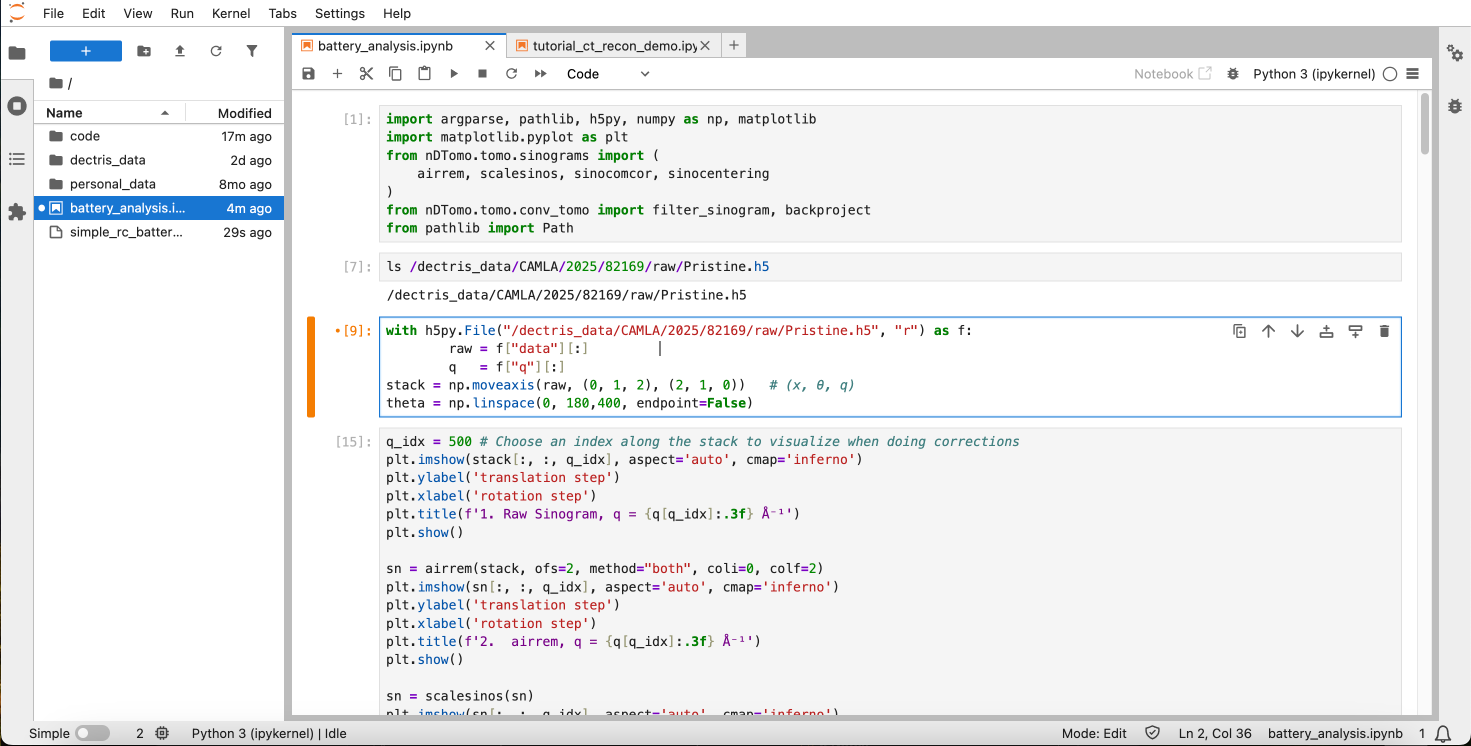
Task: Select the personal_data folder
Action: point(159,184)
